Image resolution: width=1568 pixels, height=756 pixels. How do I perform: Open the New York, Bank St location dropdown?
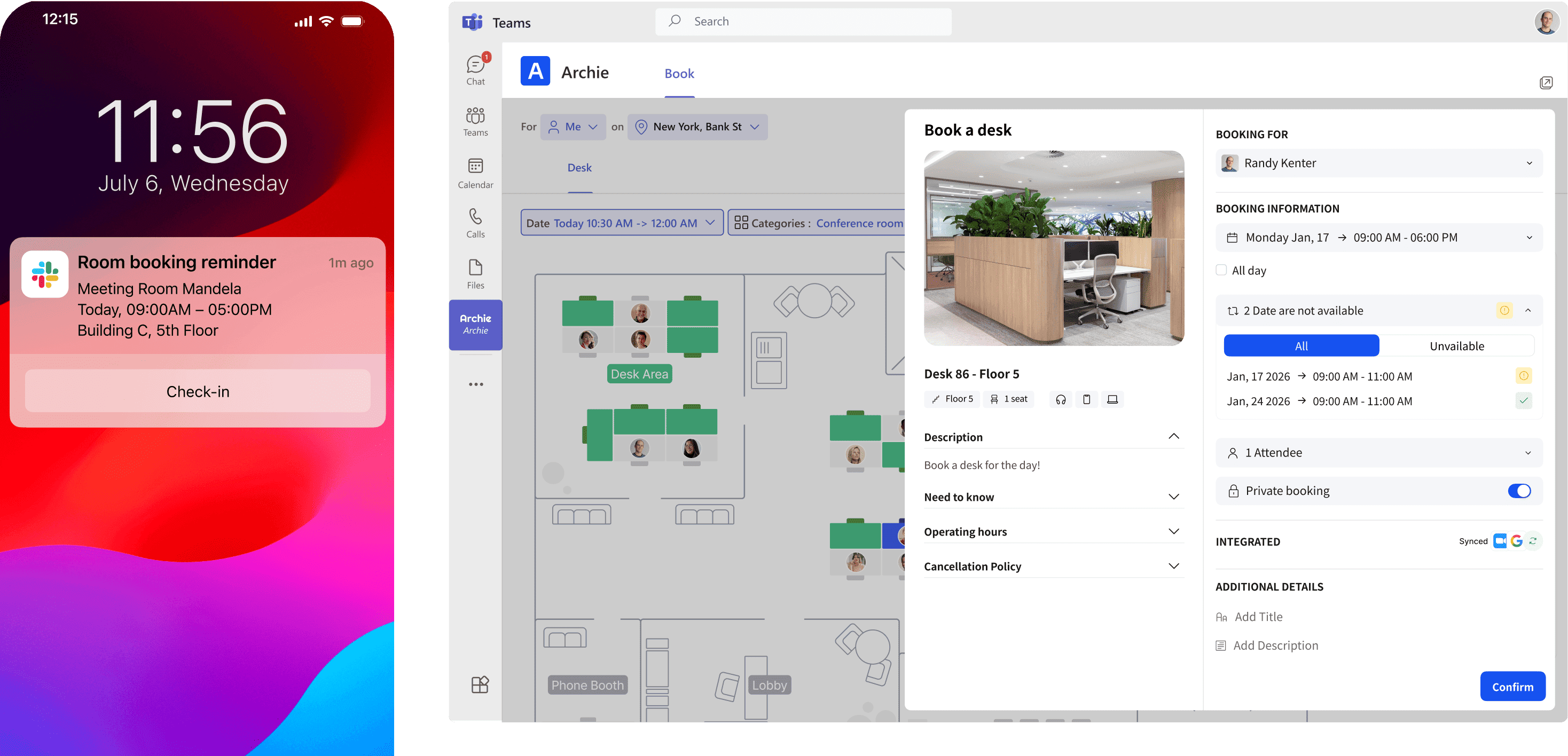[697, 127]
